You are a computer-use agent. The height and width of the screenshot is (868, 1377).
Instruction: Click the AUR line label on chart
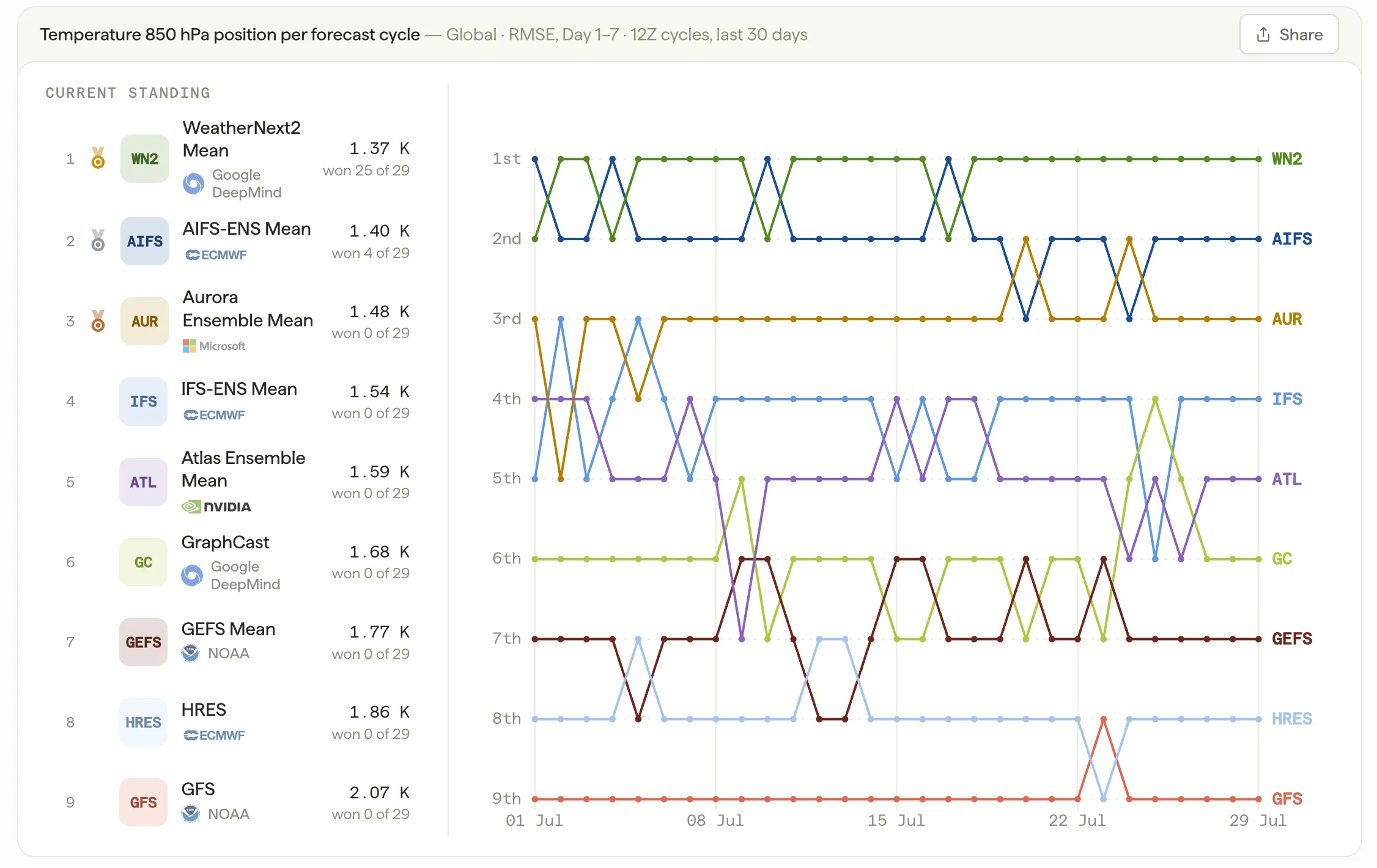coord(1287,319)
